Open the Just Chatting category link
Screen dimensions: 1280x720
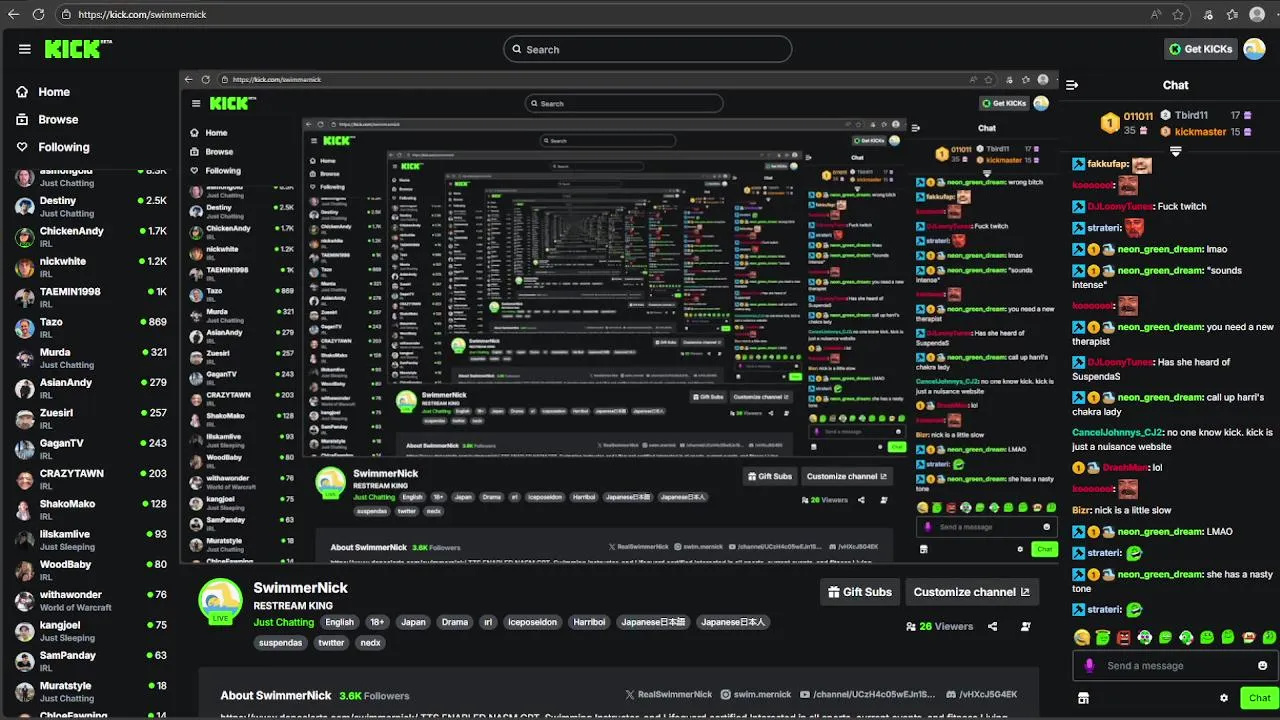[x=284, y=622]
